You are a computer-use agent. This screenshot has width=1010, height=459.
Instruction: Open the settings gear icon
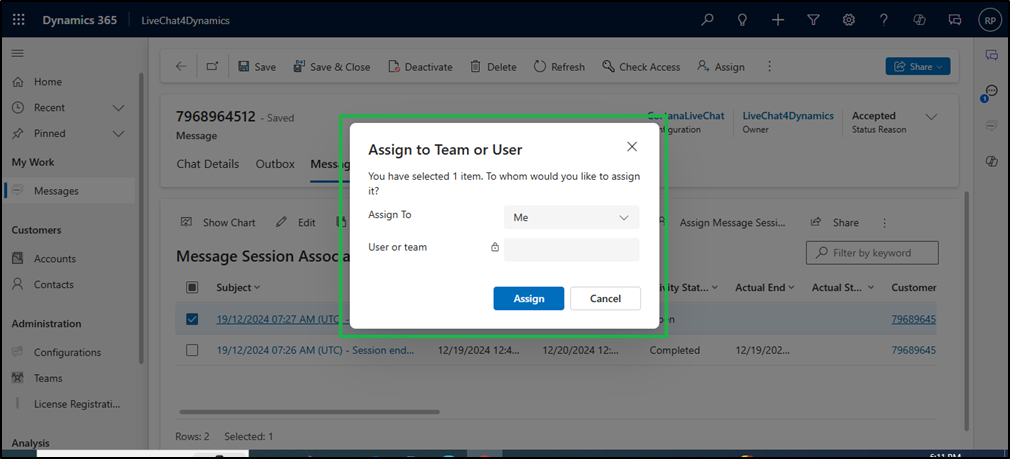tap(849, 19)
